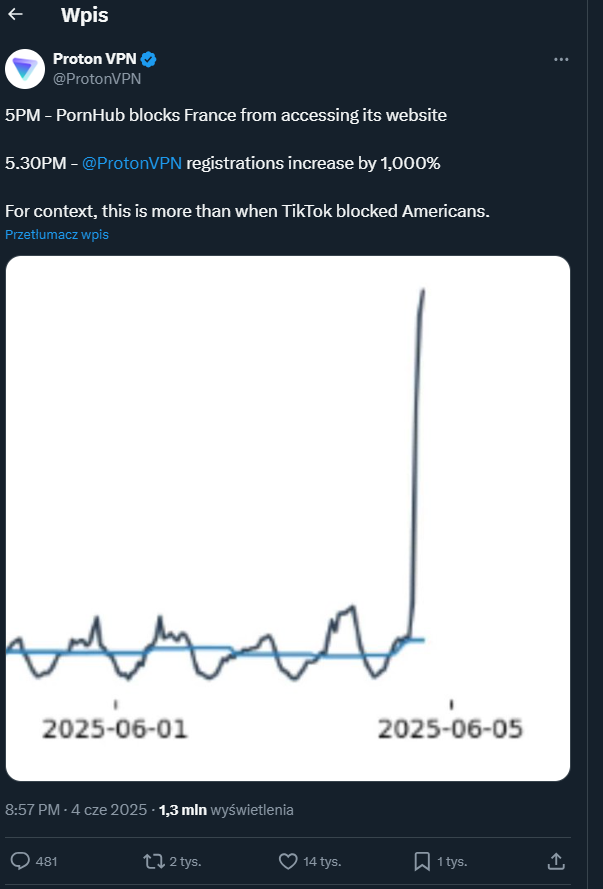This screenshot has height=889, width=603.
Task: Open the Proton VPN display name
Action: [95, 58]
